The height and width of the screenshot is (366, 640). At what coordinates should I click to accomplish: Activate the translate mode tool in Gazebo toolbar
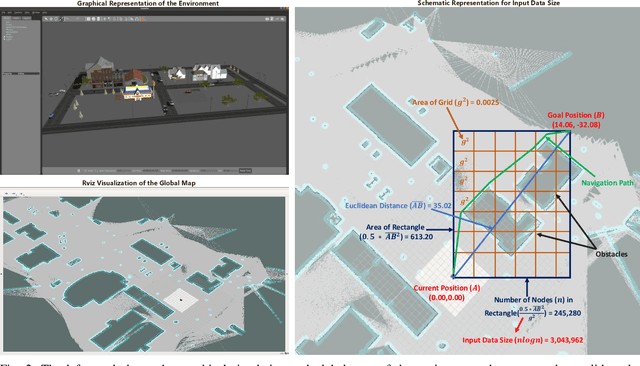click(51, 19)
